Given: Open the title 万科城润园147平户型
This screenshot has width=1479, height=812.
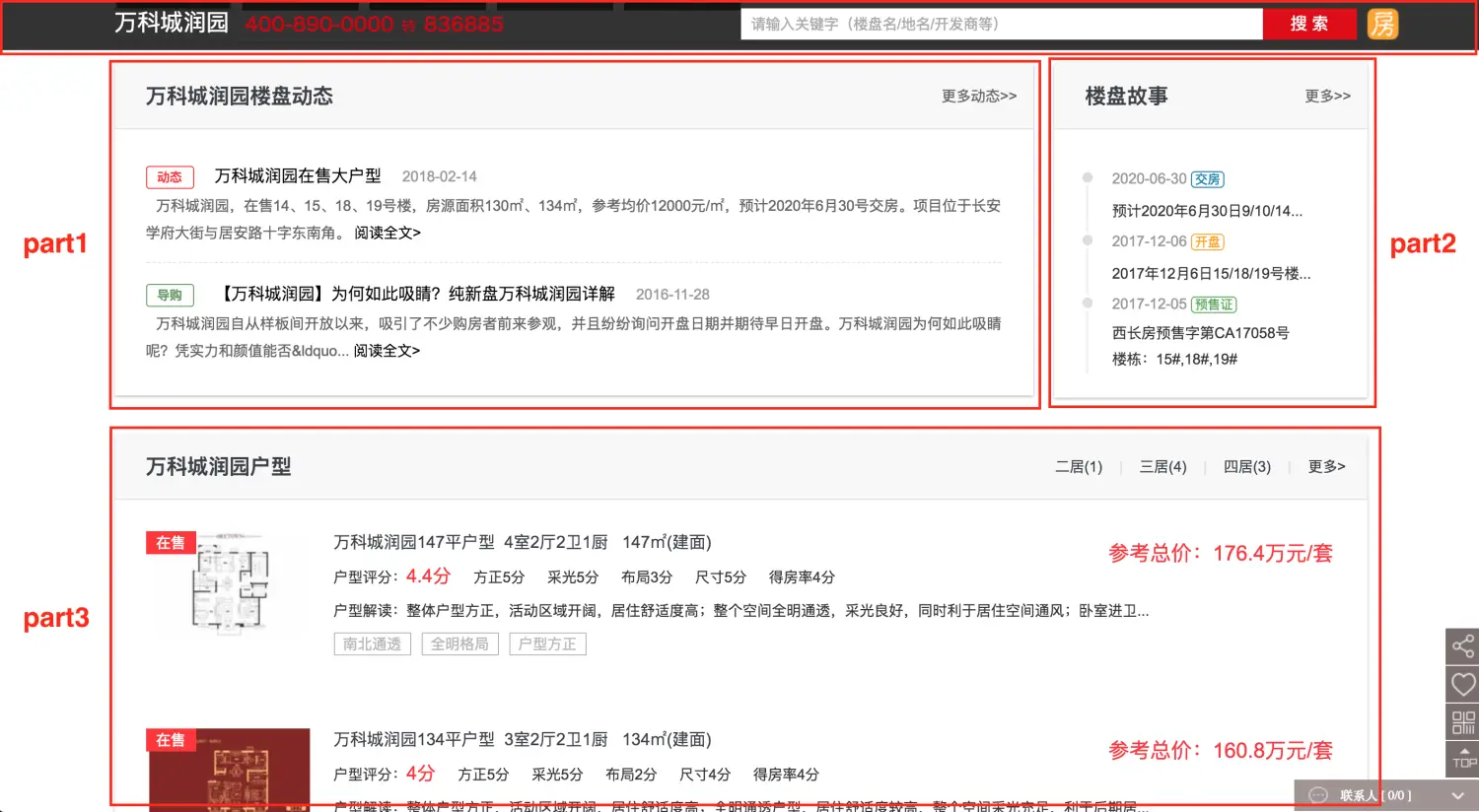Looking at the screenshot, I should tap(414, 542).
